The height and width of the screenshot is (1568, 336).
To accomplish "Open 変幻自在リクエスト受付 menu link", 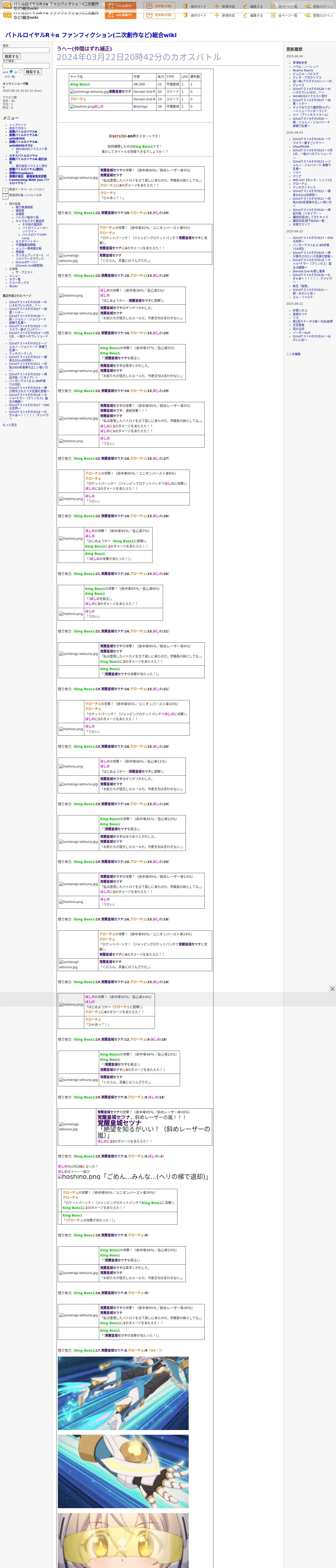I will point(31,166).
